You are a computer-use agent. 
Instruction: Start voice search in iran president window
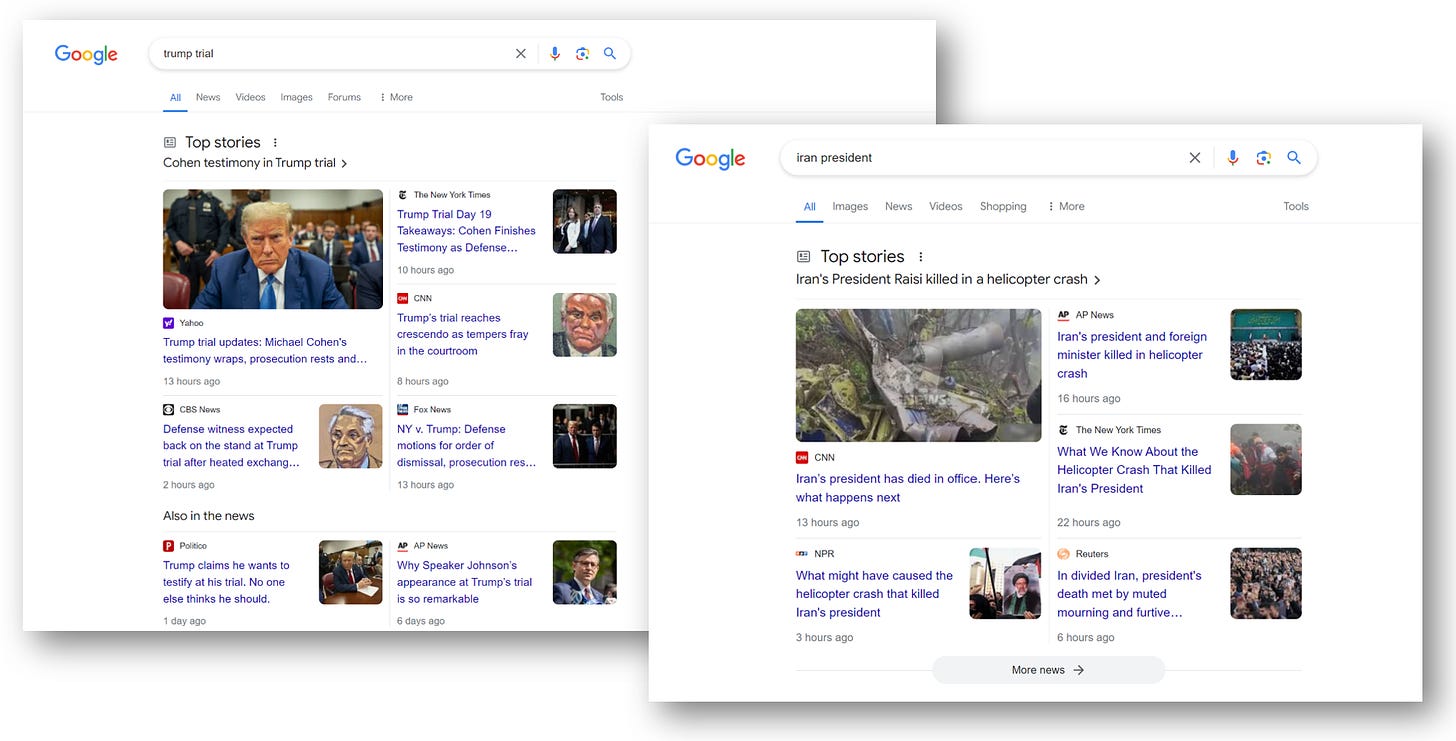point(1233,158)
